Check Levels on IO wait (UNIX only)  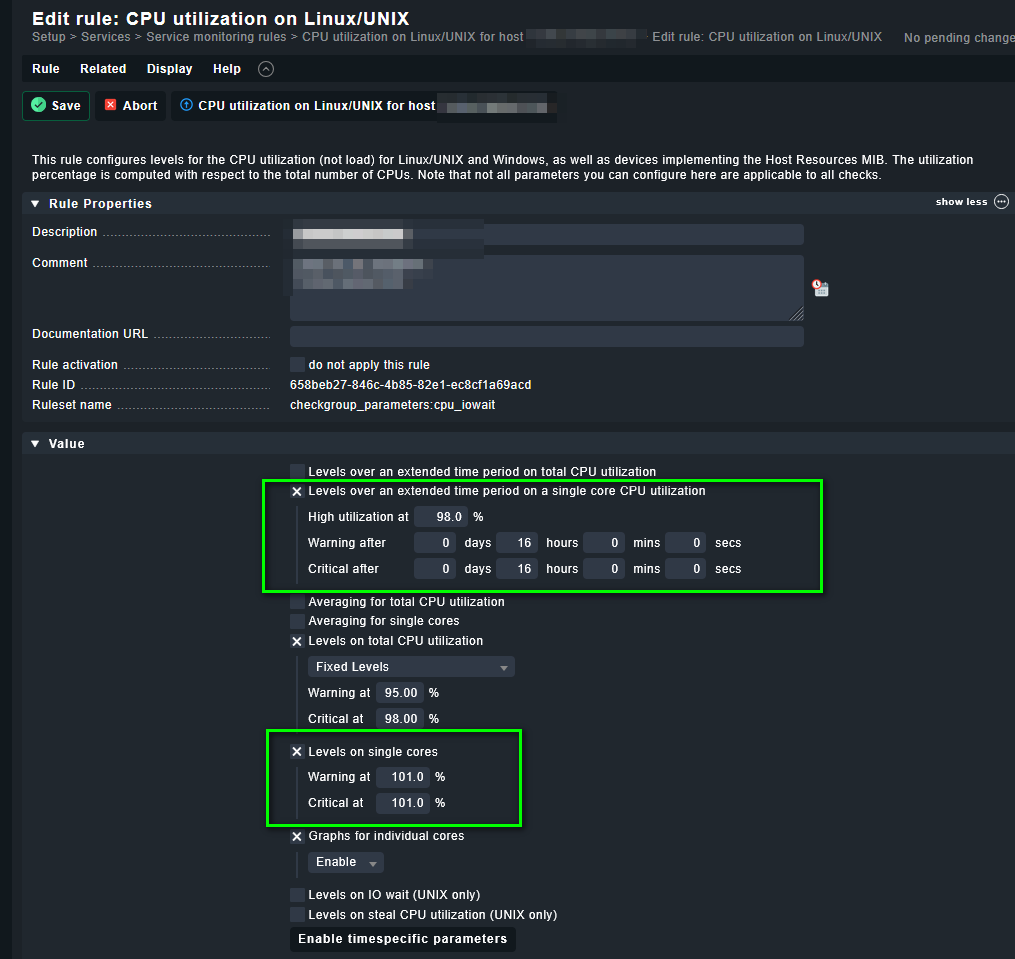pos(297,895)
